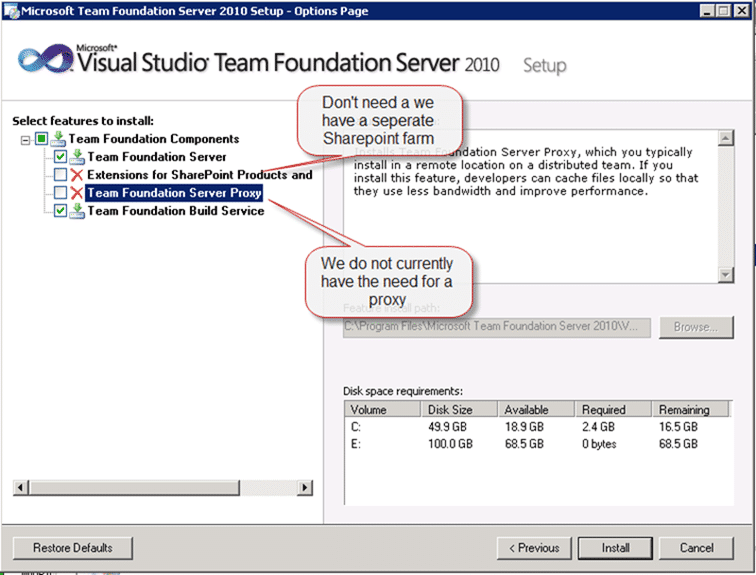Click the 2.4 GB required value
This screenshot has width=756, height=575.
(598, 427)
